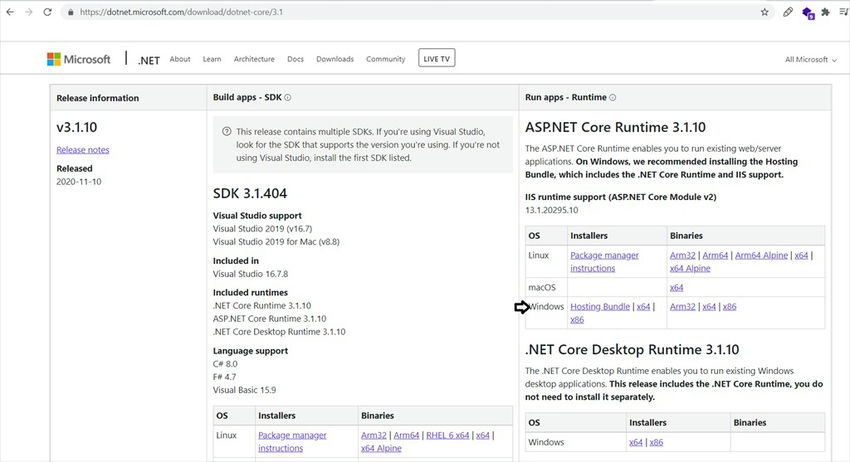The image size is (850, 462).
Task: Click the LIVE TV button
Action: tap(436, 59)
